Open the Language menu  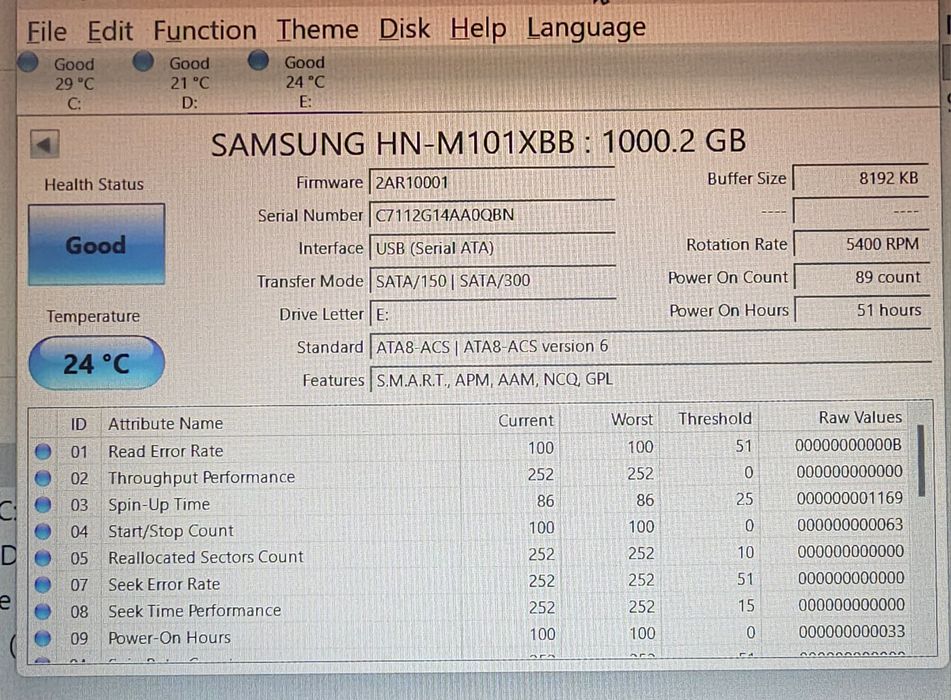pos(586,28)
